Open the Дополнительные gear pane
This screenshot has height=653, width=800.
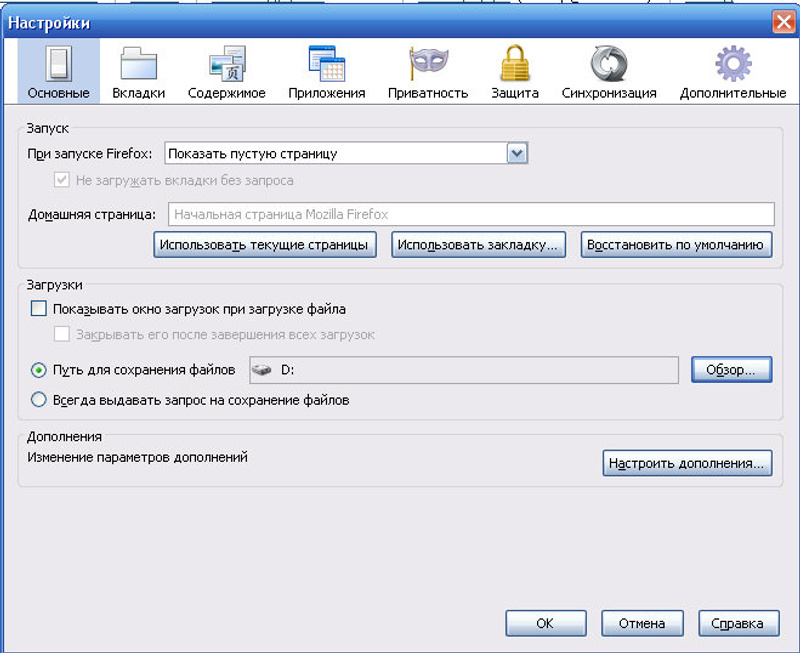coord(733,72)
